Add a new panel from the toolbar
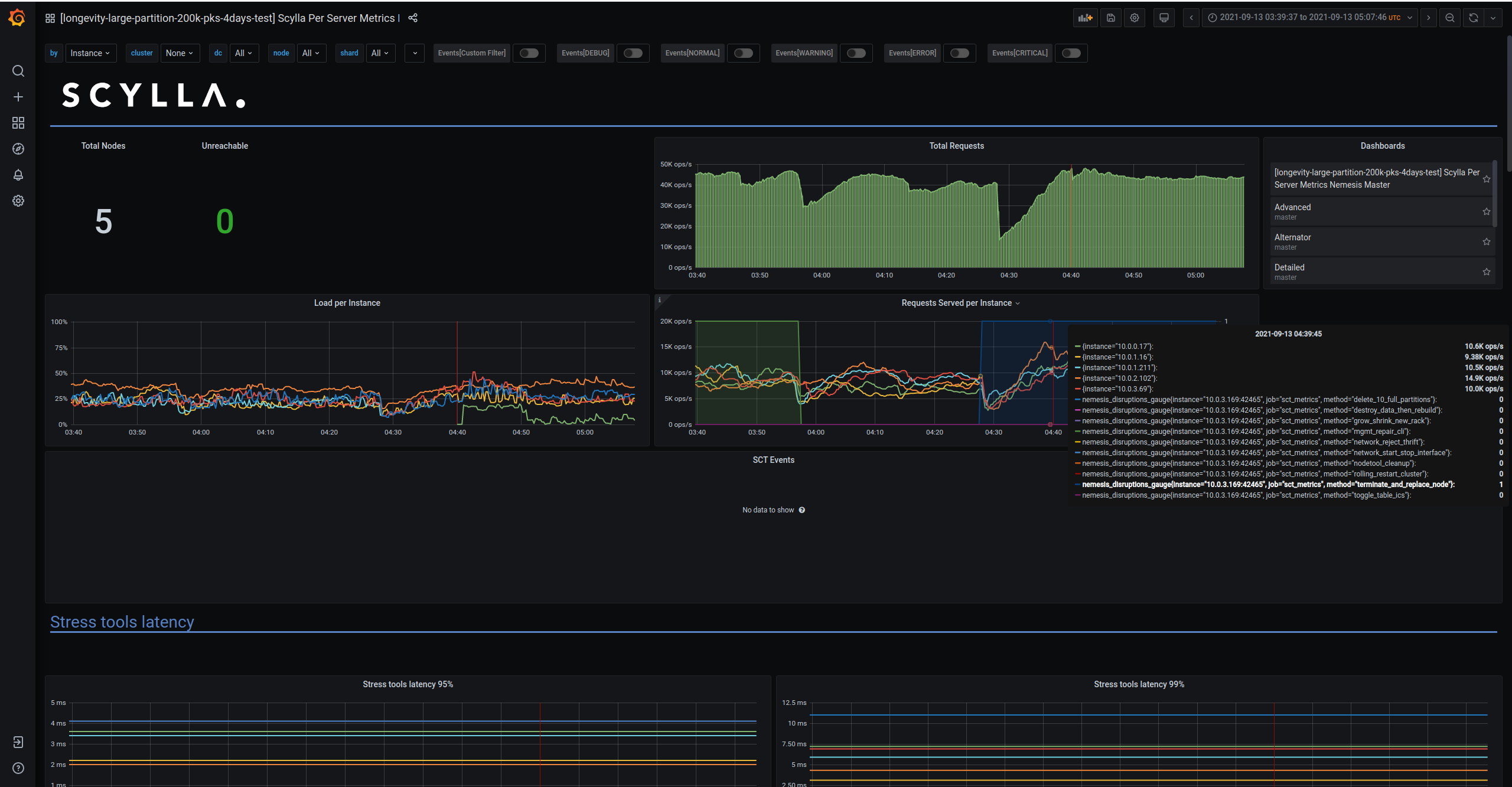The height and width of the screenshot is (787, 1512). 1085,18
